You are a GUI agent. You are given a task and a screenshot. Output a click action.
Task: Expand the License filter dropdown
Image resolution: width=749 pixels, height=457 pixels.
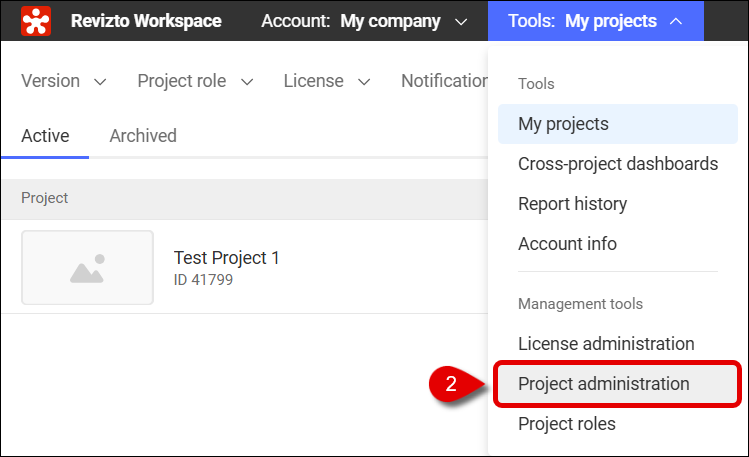(x=327, y=81)
